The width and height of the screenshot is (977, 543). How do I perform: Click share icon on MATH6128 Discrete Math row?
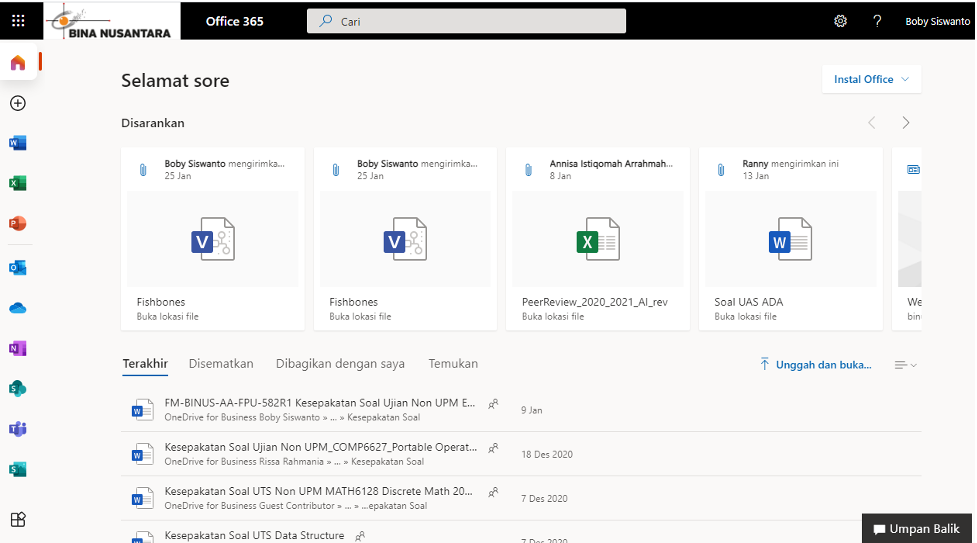493,493
